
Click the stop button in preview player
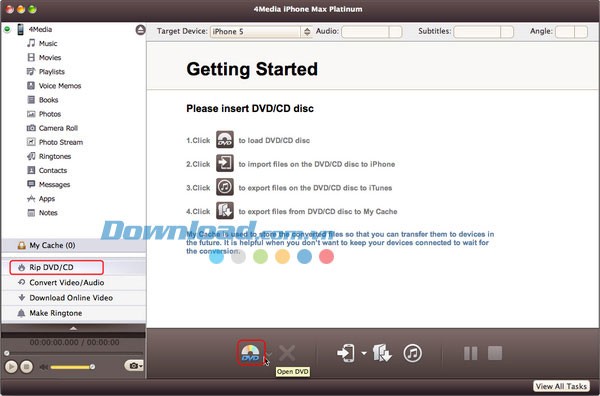[x=26, y=367]
